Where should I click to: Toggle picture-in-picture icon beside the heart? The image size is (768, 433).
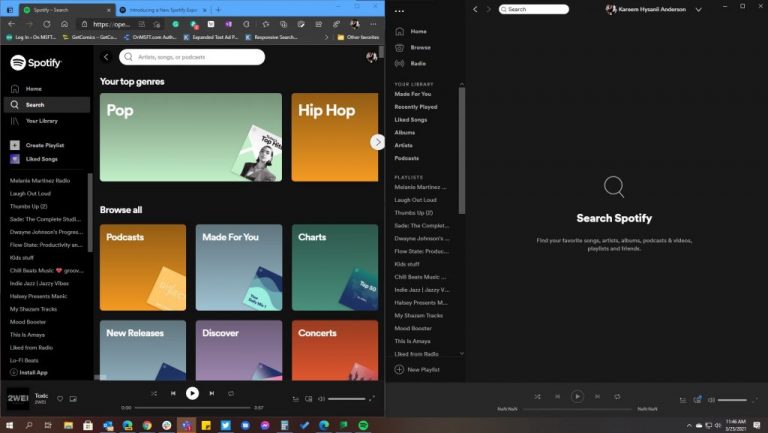(x=73, y=399)
